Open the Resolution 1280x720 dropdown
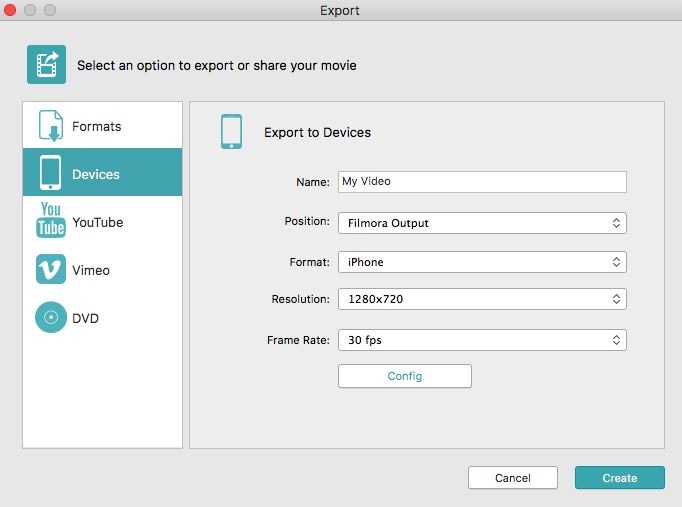682x507 pixels. 482,299
